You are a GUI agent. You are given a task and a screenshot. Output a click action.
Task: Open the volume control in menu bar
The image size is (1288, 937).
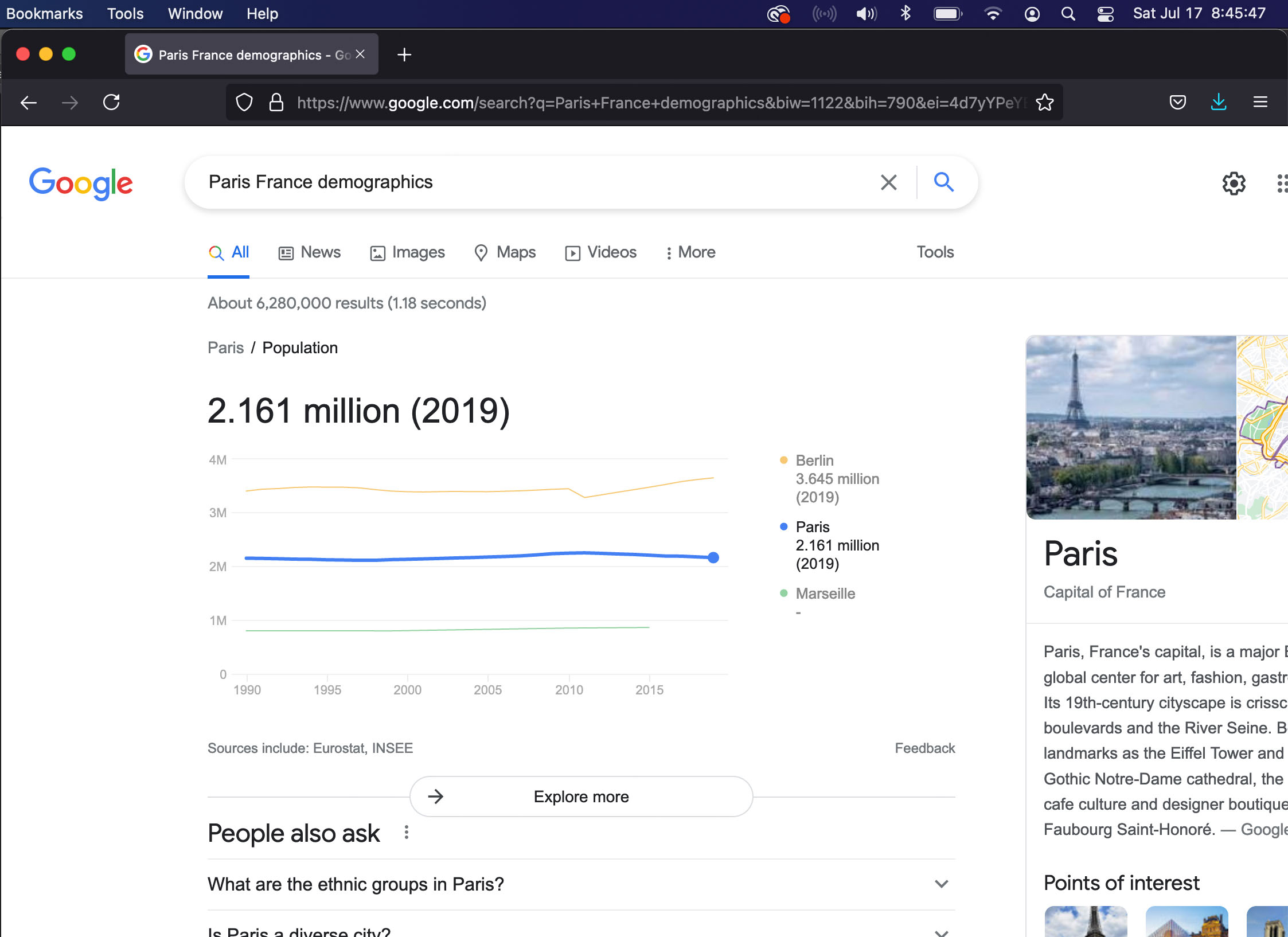pos(867,14)
